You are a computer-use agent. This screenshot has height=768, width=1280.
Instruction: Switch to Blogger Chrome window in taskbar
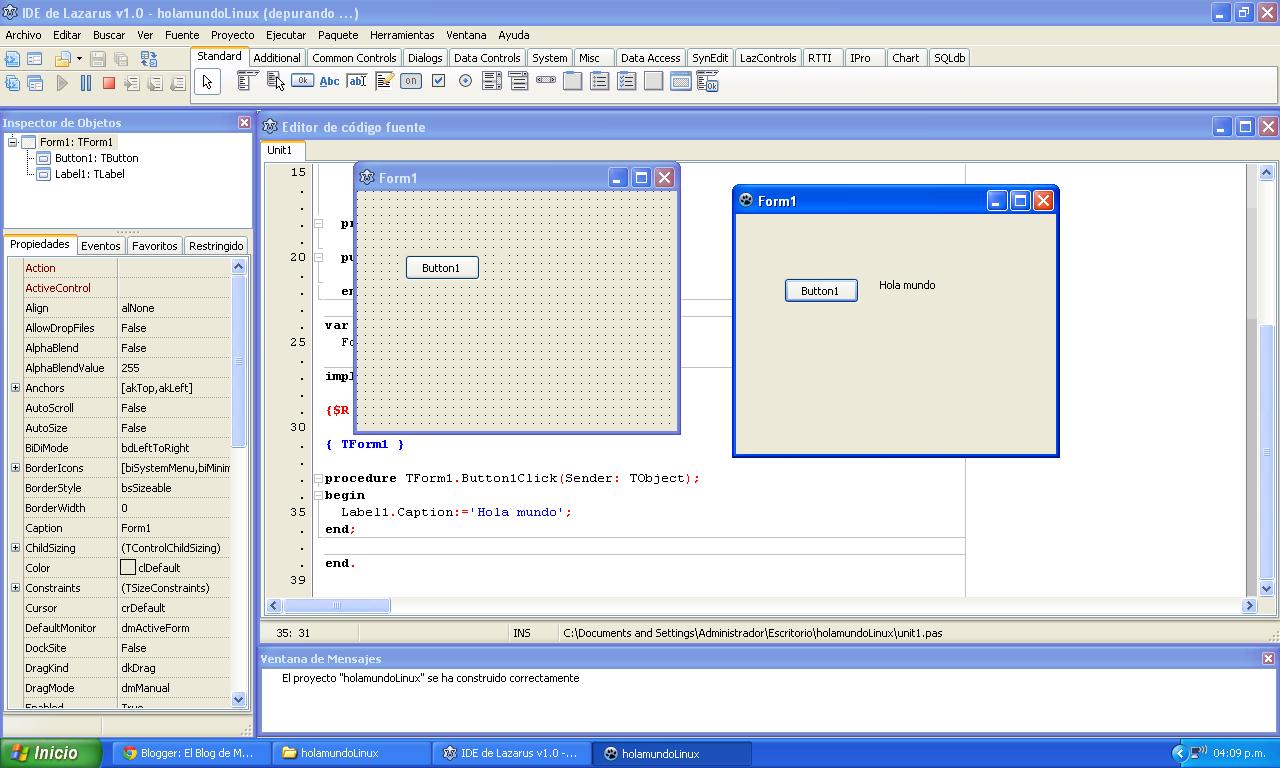pos(188,753)
